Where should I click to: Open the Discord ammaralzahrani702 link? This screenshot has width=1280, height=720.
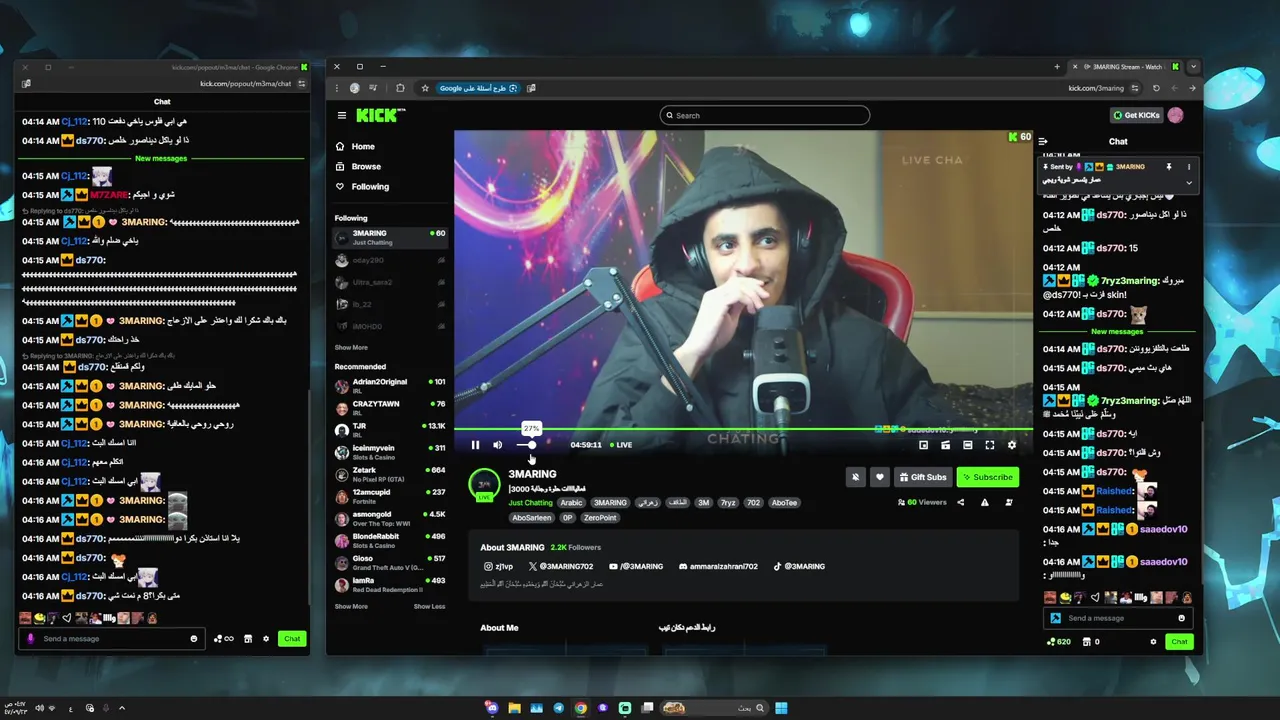click(x=719, y=567)
